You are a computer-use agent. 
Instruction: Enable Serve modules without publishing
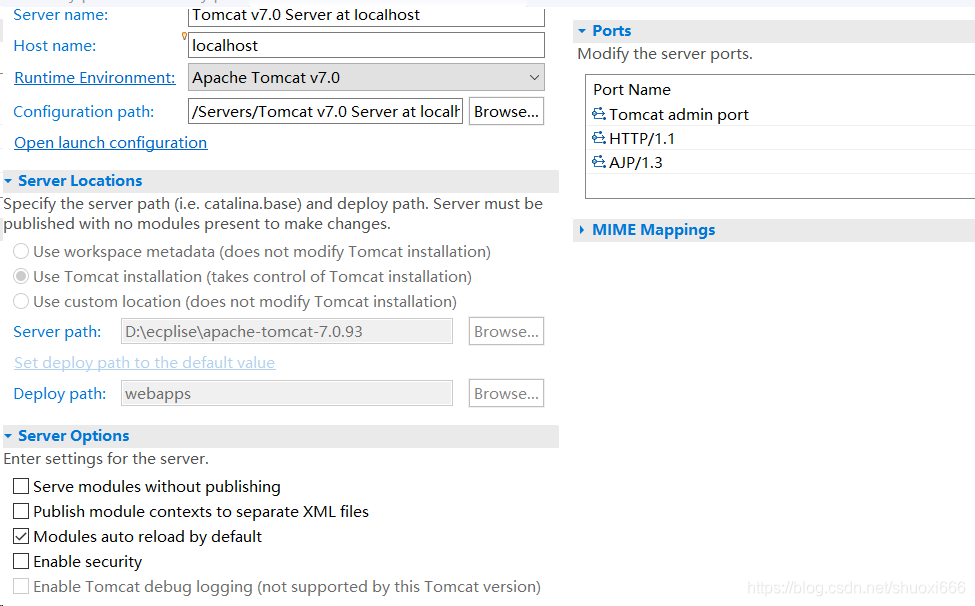(x=21, y=486)
